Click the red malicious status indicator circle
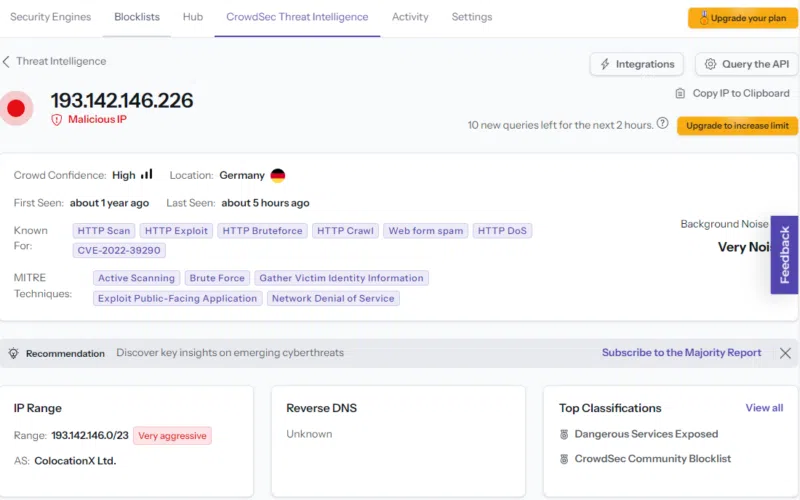 click(x=16, y=108)
